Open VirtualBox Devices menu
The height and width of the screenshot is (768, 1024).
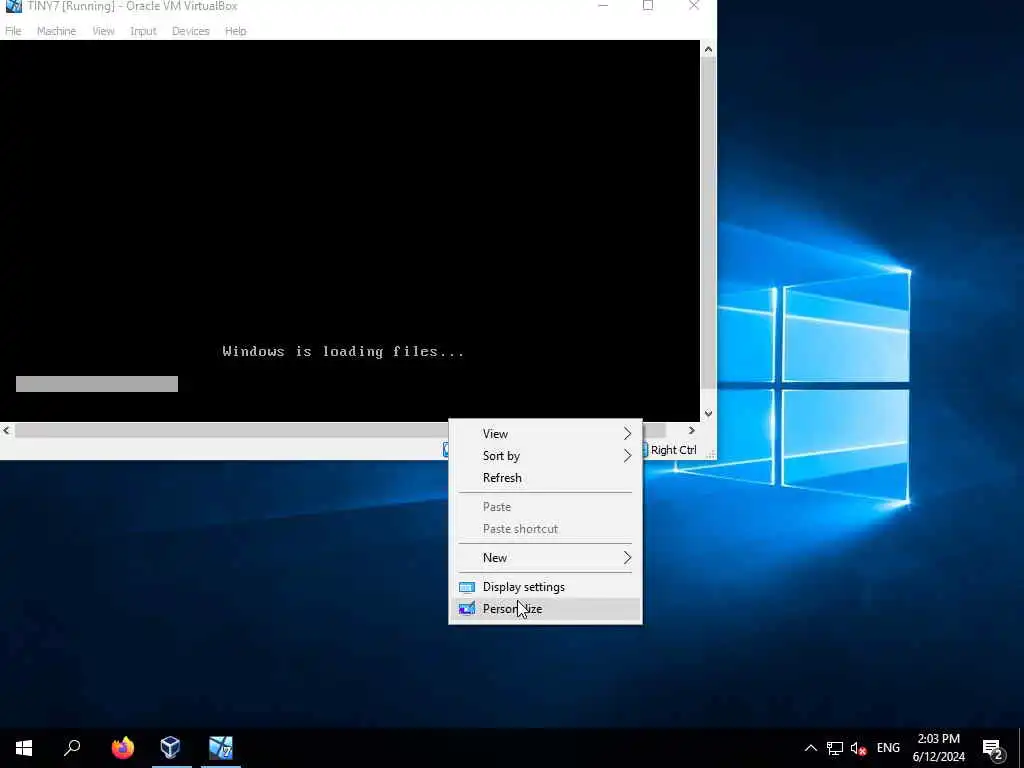pos(191,31)
